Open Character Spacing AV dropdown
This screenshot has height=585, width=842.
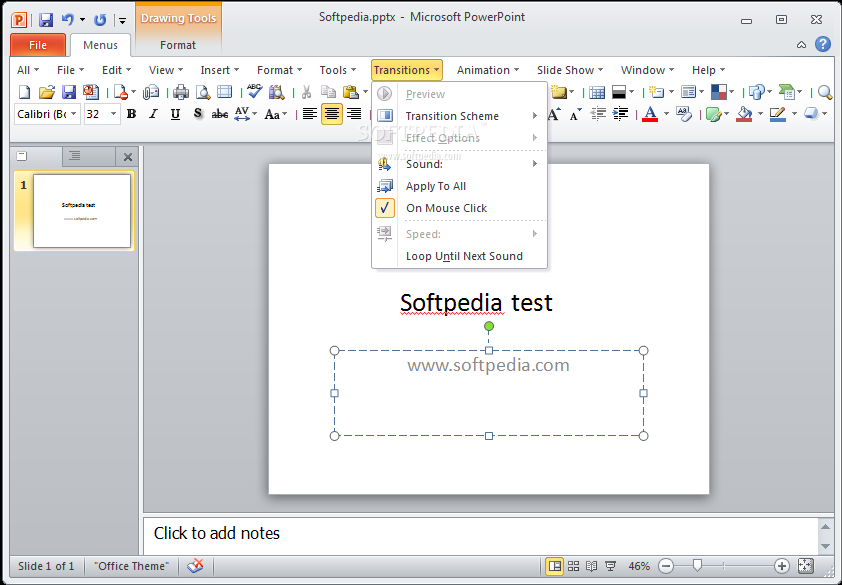tap(246, 114)
